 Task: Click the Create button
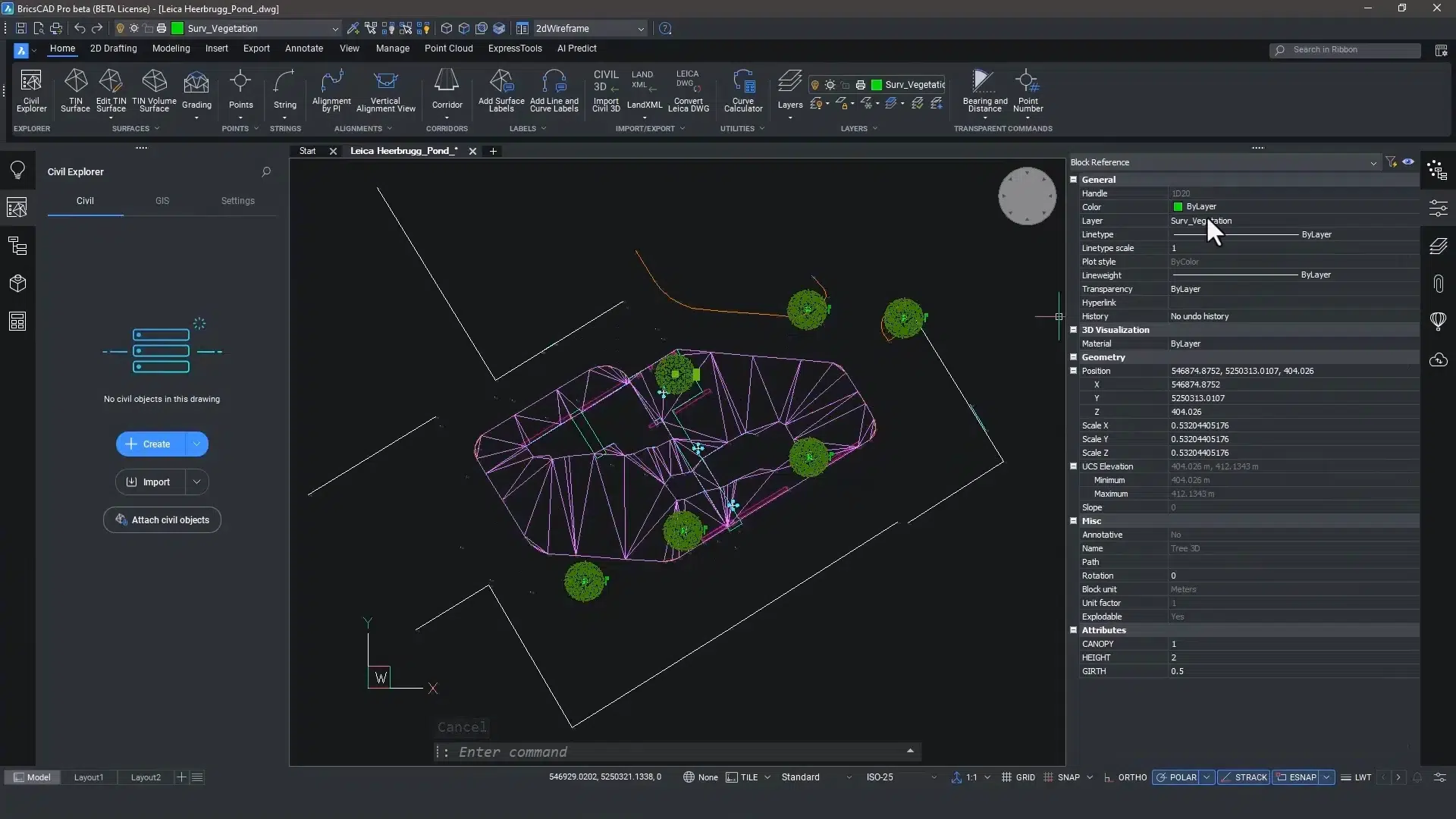[150, 444]
